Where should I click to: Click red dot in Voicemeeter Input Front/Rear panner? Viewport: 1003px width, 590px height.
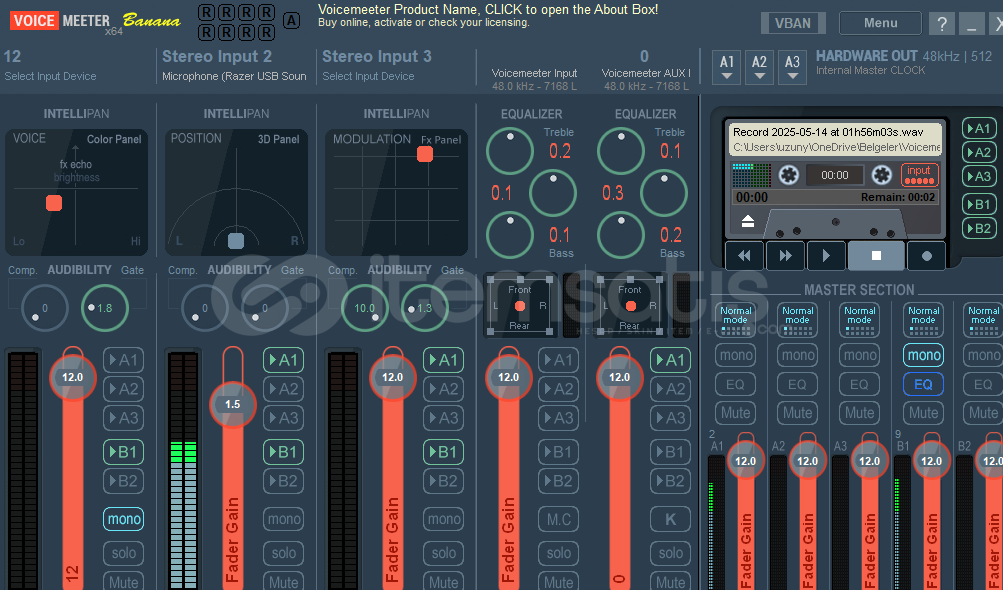[x=520, y=306]
